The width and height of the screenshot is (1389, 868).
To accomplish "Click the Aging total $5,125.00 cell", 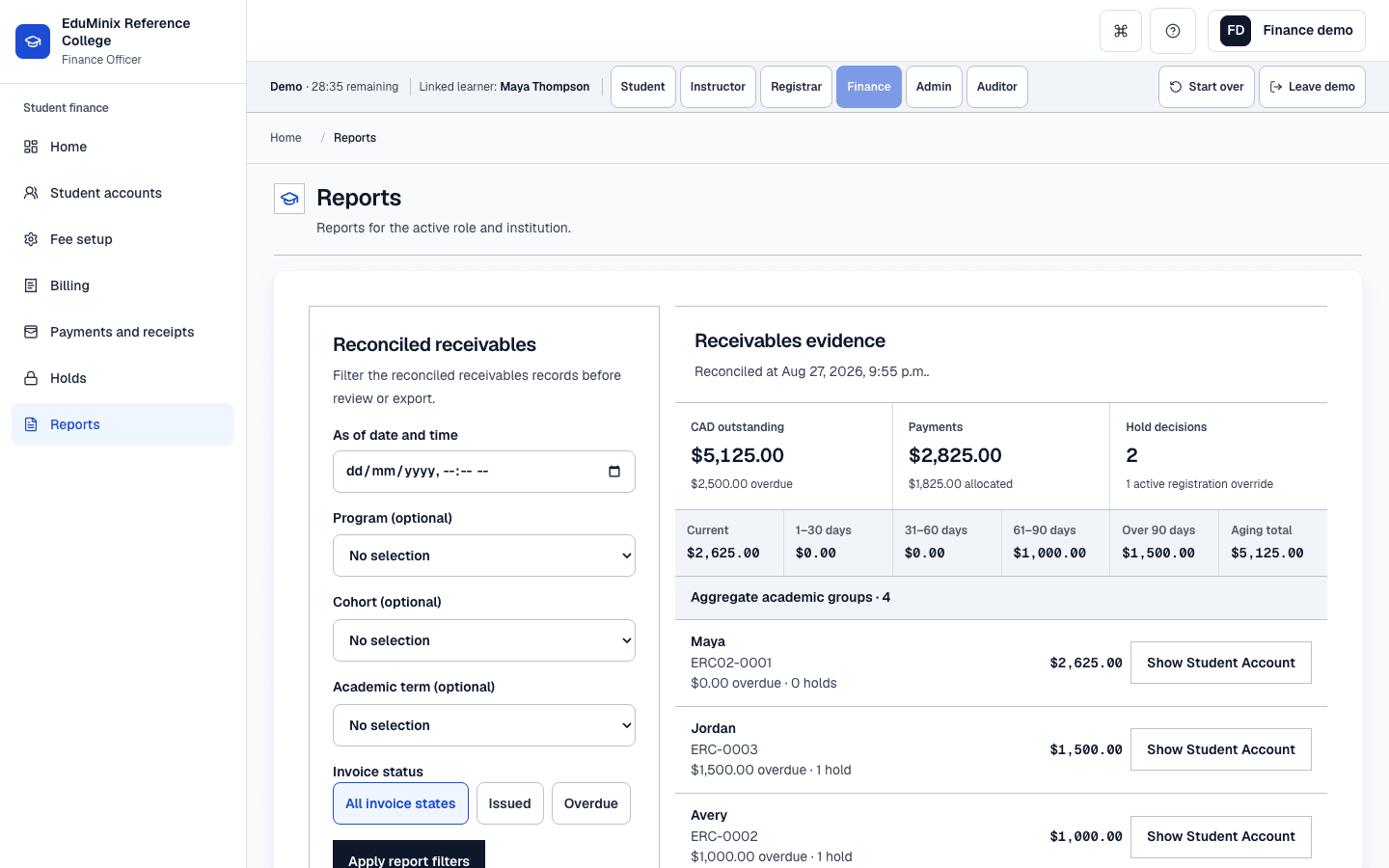I will [x=1273, y=543].
